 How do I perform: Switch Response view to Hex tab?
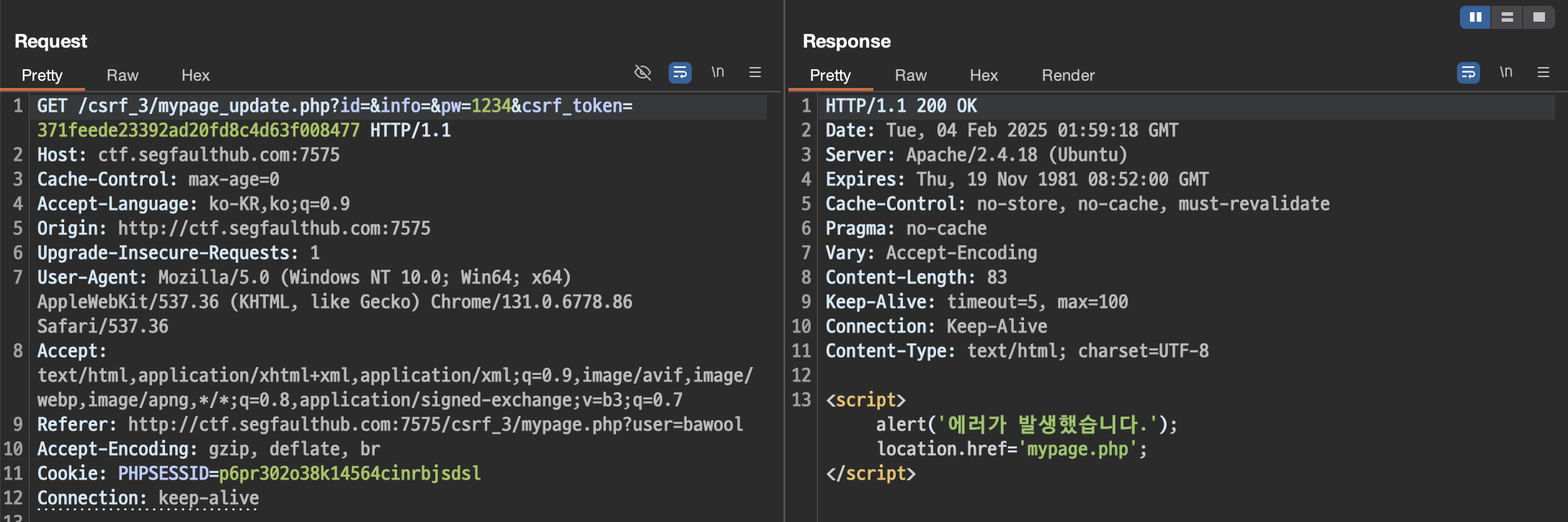(984, 76)
